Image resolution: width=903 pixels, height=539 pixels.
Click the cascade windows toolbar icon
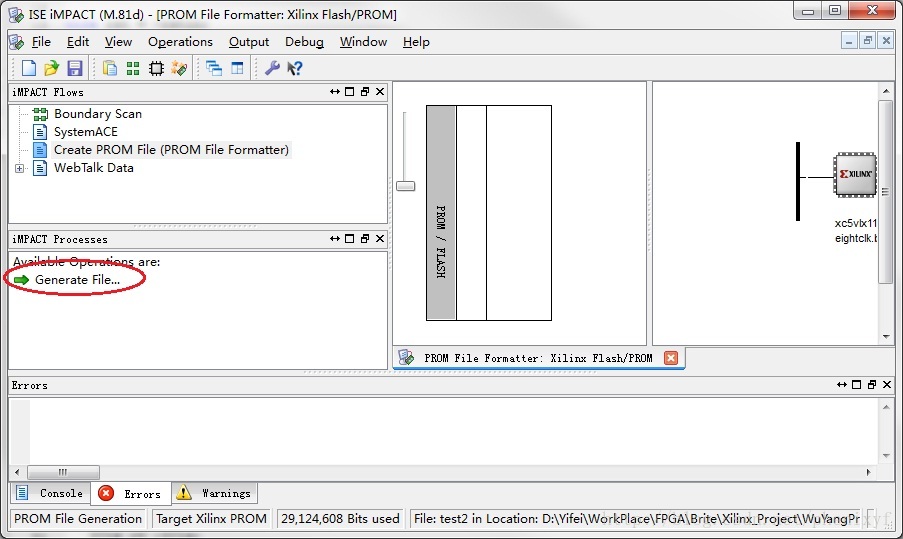214,68
